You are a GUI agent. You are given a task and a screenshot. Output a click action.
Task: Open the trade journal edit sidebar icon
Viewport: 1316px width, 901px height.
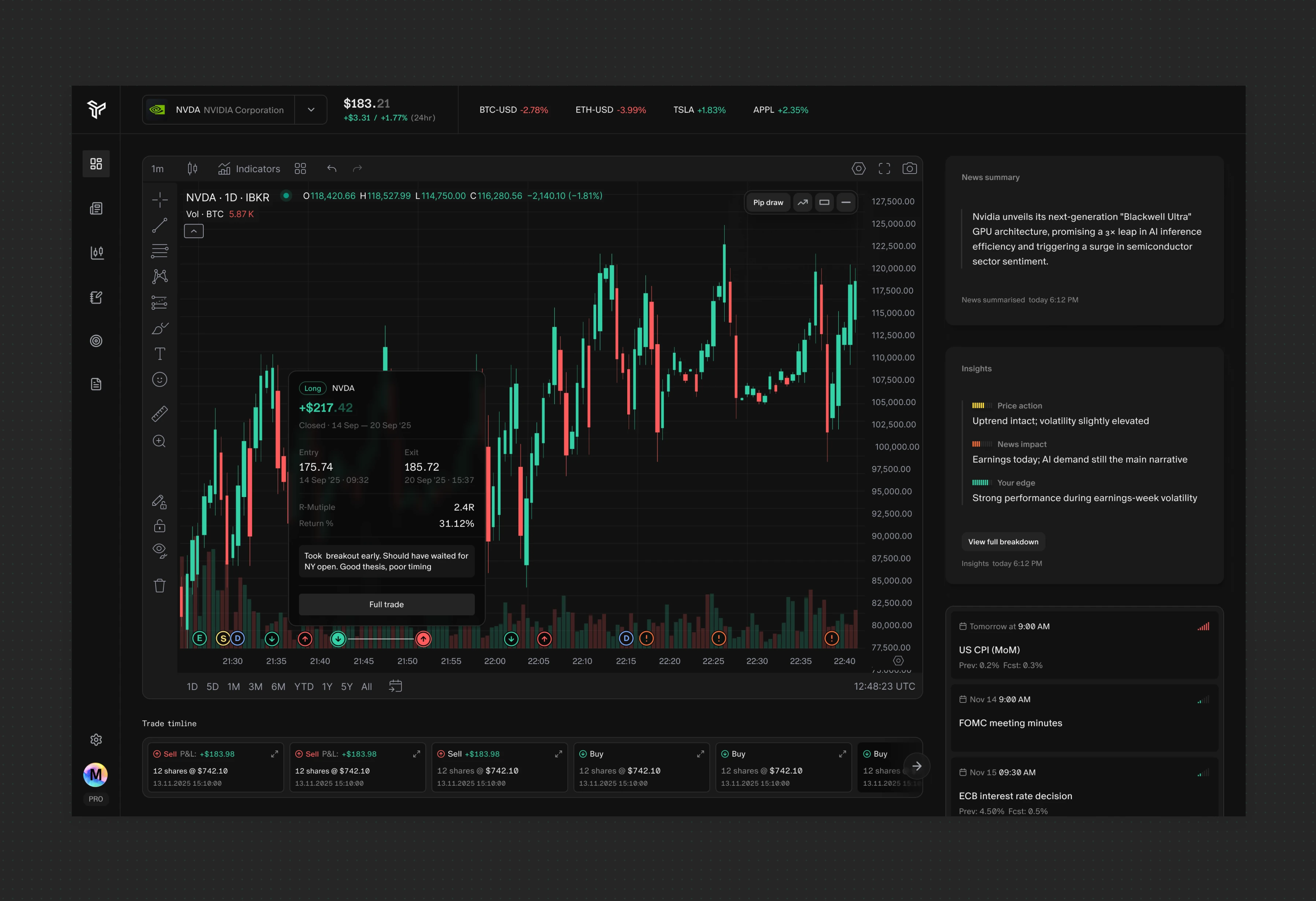click(96, 297)
